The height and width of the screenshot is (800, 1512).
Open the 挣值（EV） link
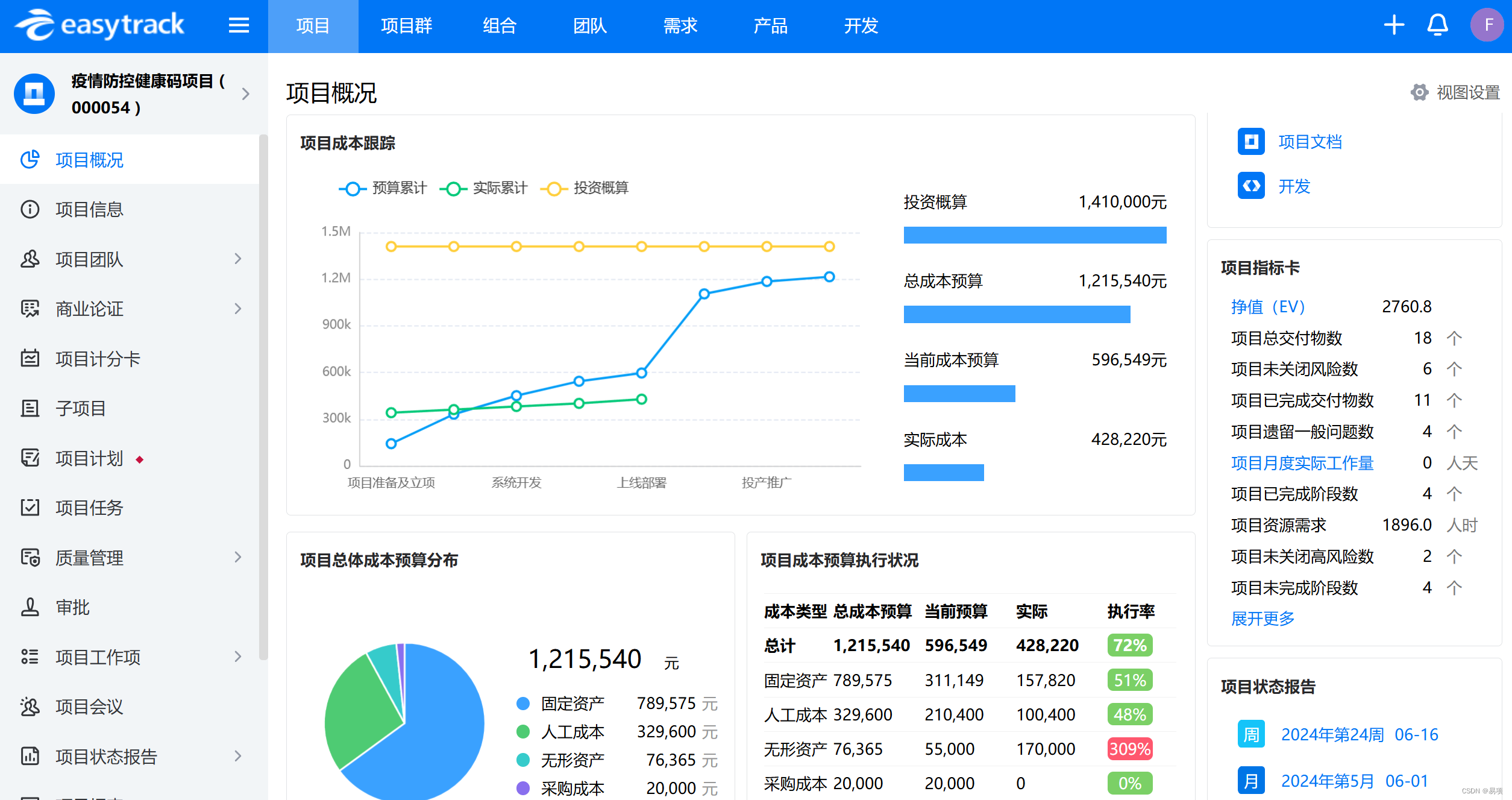point(1268,307)
